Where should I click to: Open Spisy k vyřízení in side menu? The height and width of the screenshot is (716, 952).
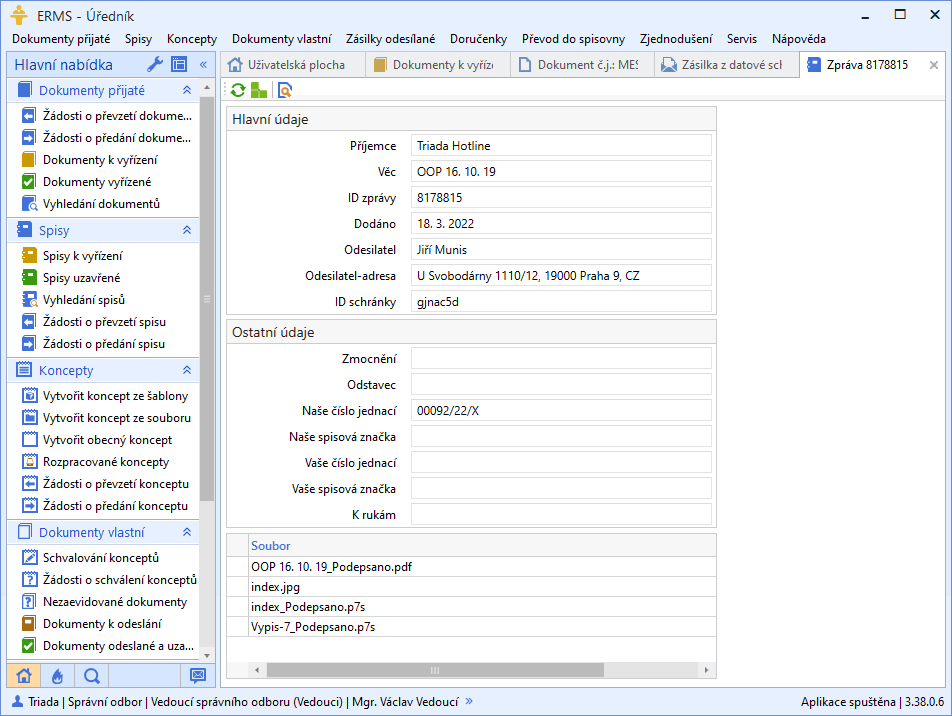click(x=83, y=256)
